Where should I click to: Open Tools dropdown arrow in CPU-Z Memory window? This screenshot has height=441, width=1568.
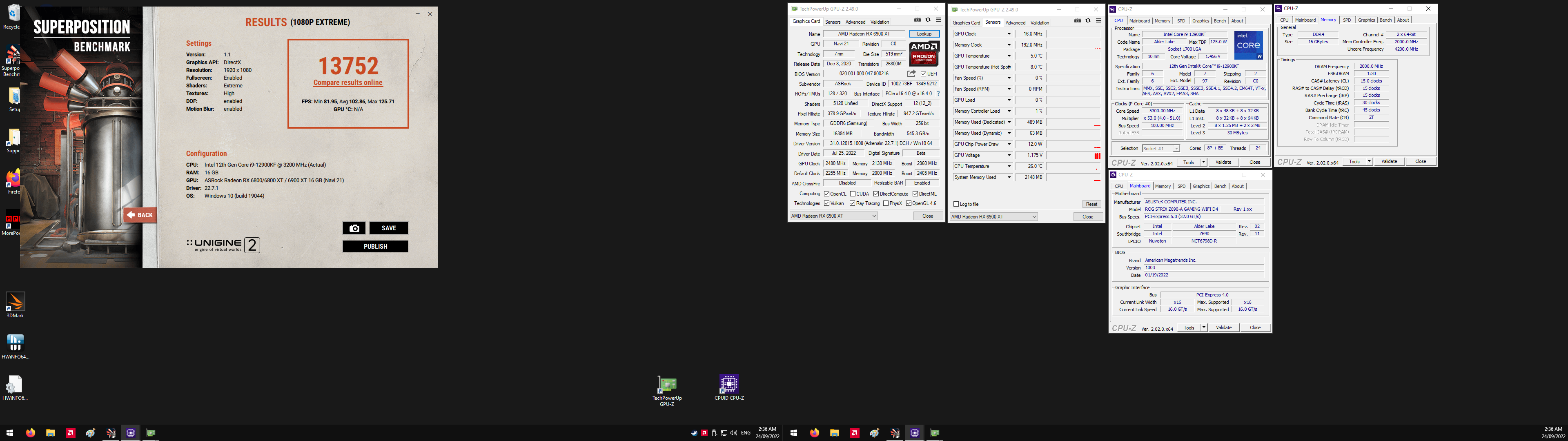point(1370,161)
